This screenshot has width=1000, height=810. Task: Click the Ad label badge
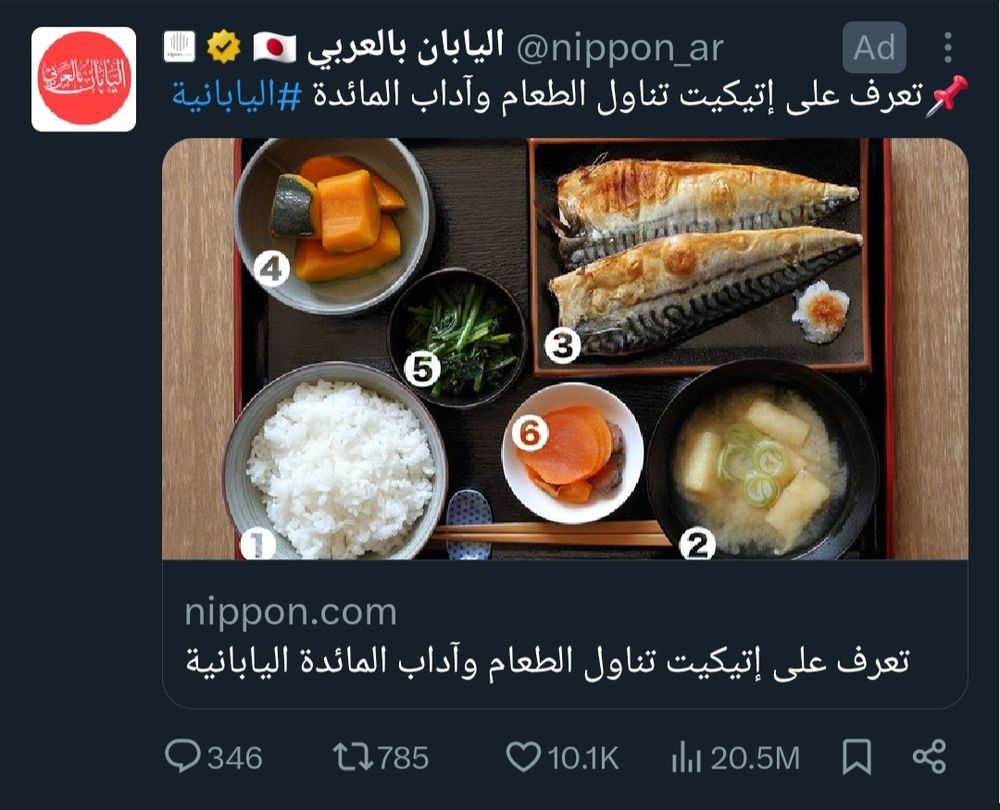[874, 47]
